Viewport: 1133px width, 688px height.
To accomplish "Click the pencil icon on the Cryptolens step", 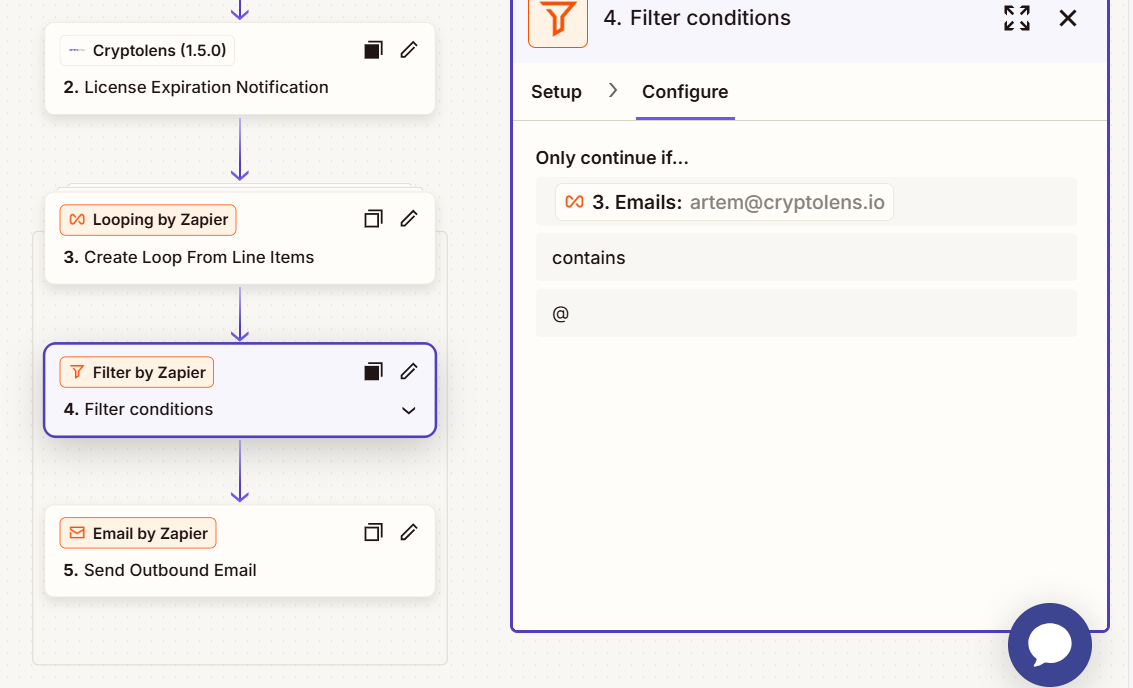I will point(409,50).
